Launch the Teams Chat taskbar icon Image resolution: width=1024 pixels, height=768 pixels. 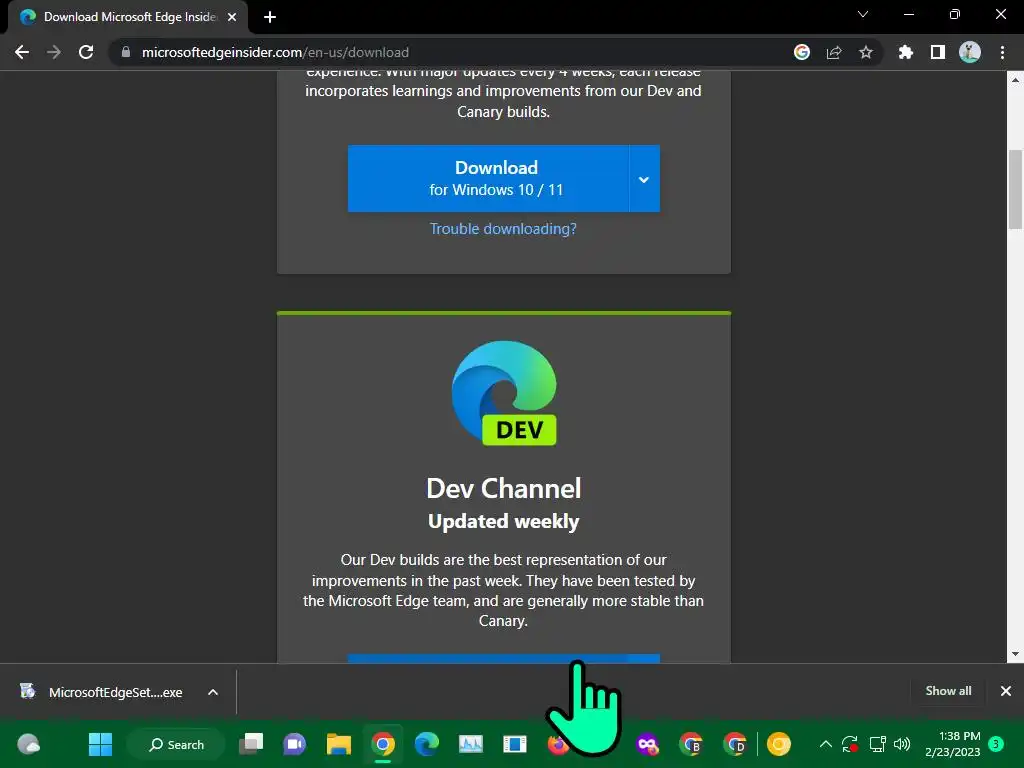tap(295, 744)
